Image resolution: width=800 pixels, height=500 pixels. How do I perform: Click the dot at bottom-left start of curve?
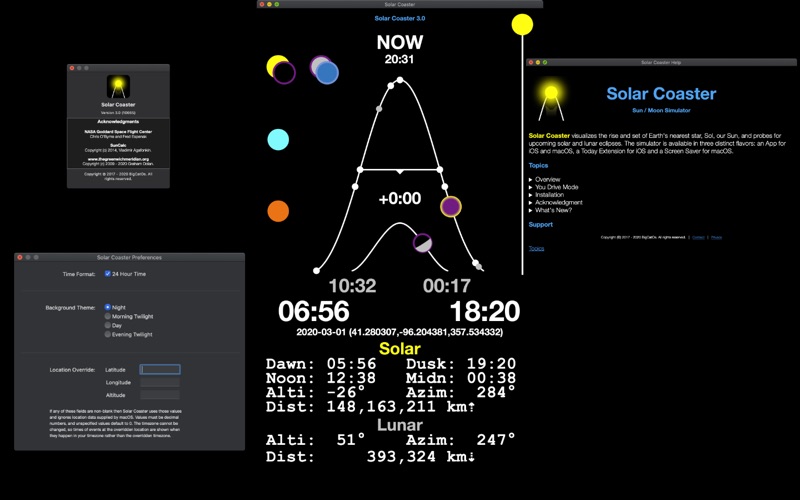316,270
